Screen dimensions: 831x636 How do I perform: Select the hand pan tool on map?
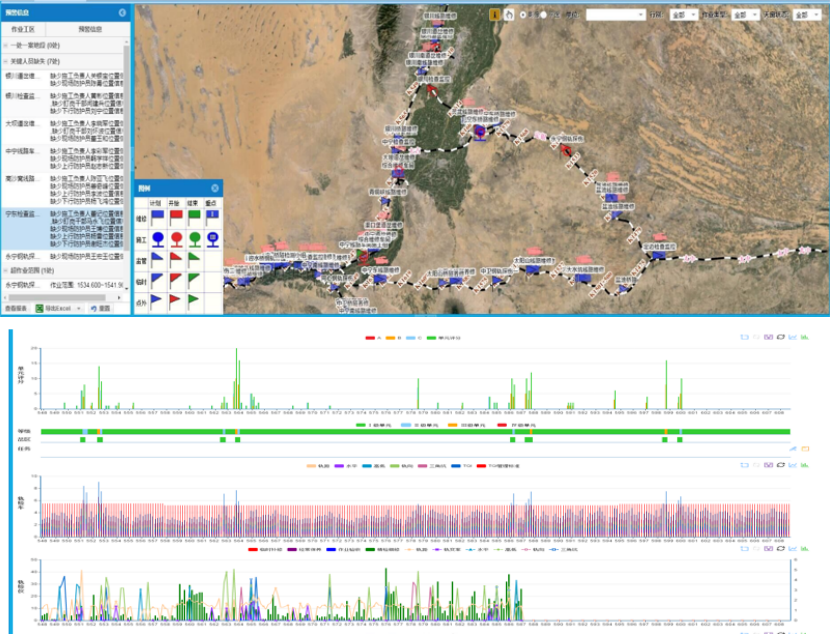(x=509, y=15)
